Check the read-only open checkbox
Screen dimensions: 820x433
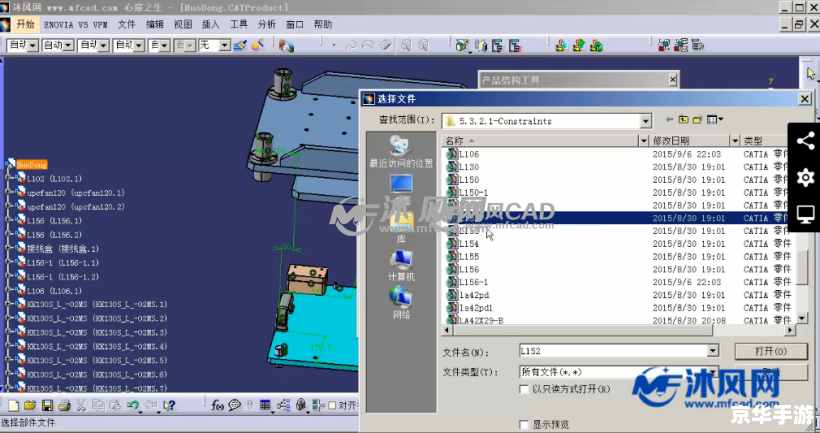point(524,389)
